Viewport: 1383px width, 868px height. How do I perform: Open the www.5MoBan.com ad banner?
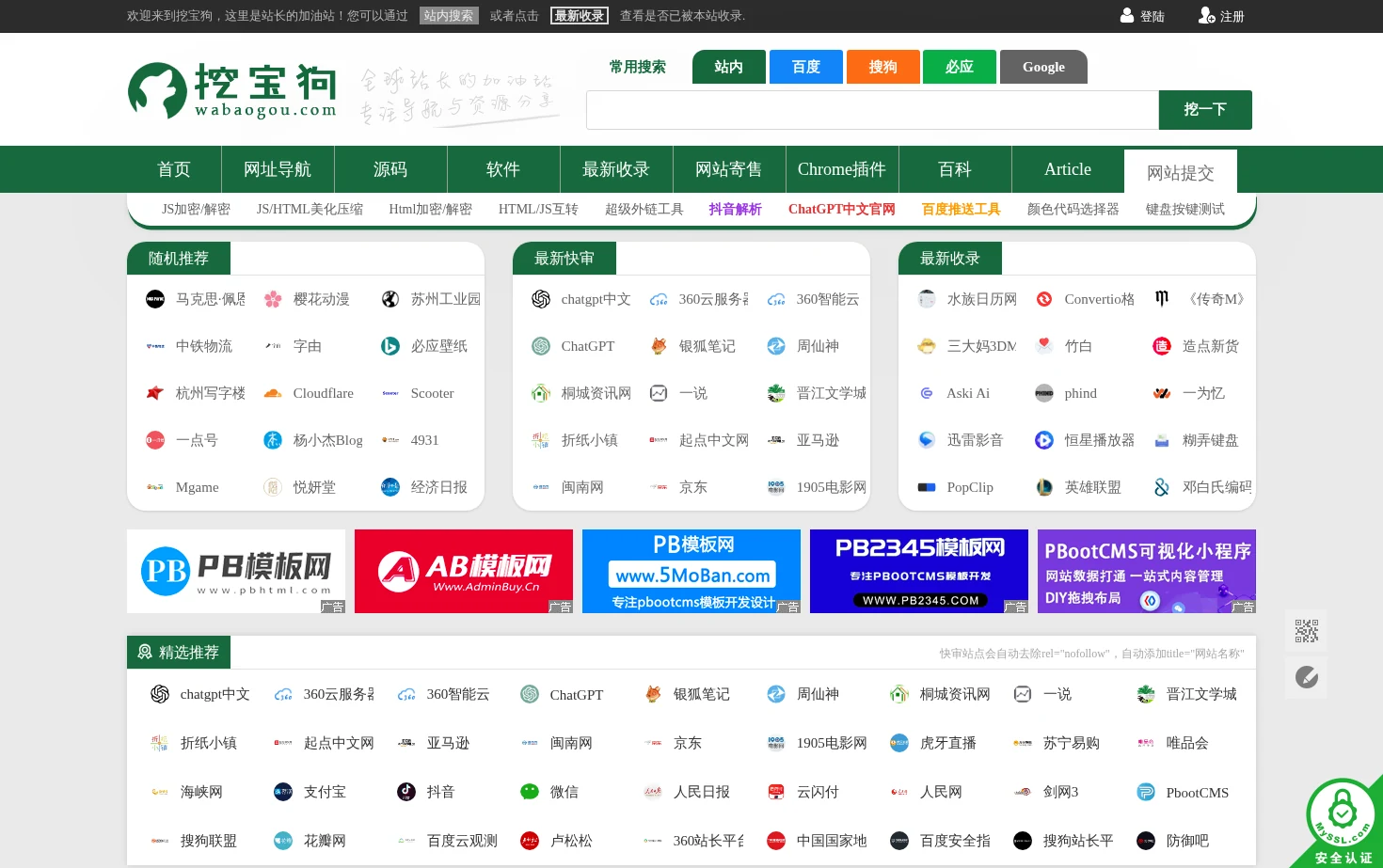tap(691, 572)
